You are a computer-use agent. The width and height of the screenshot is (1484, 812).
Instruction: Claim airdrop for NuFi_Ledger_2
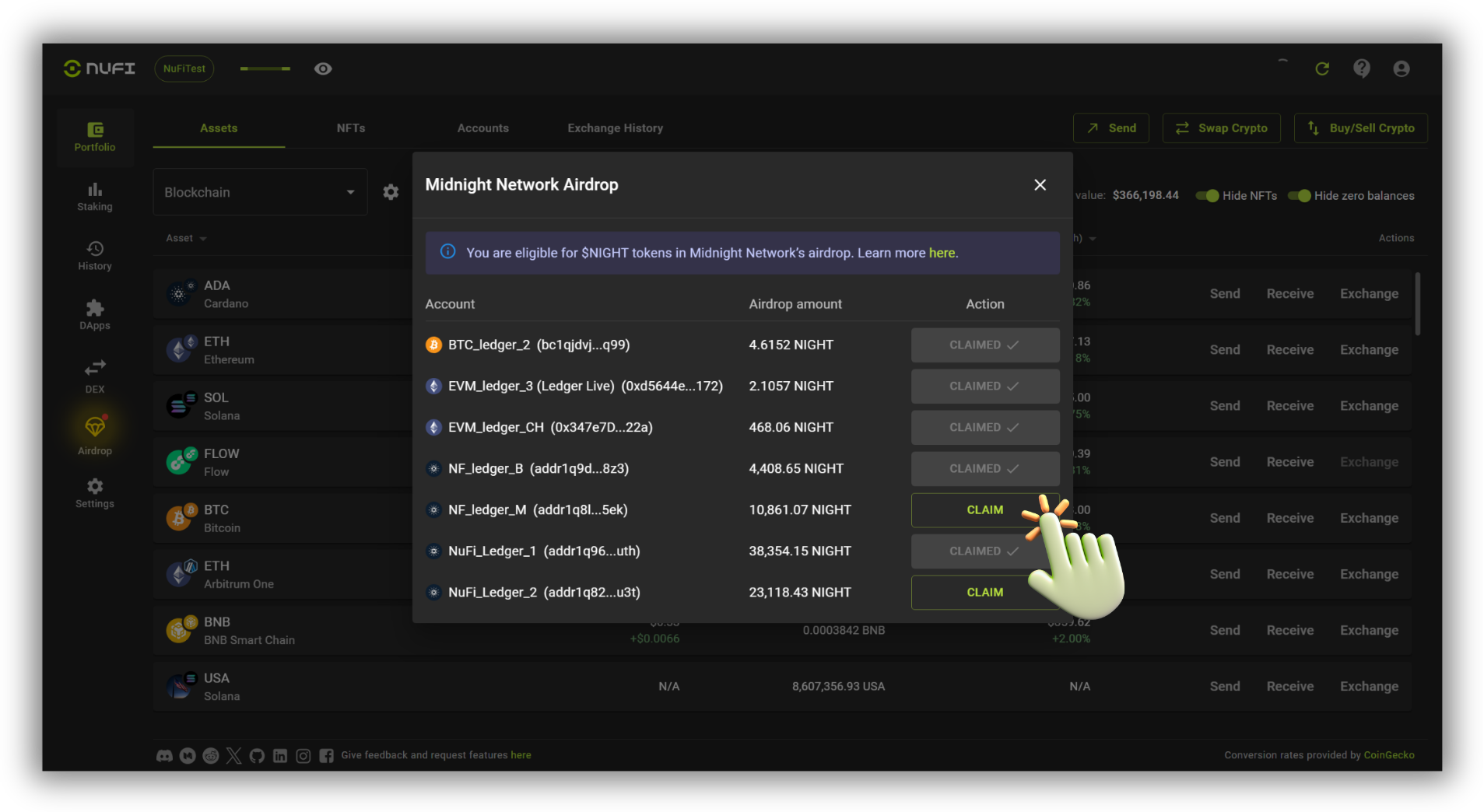[x=984, y=593]
